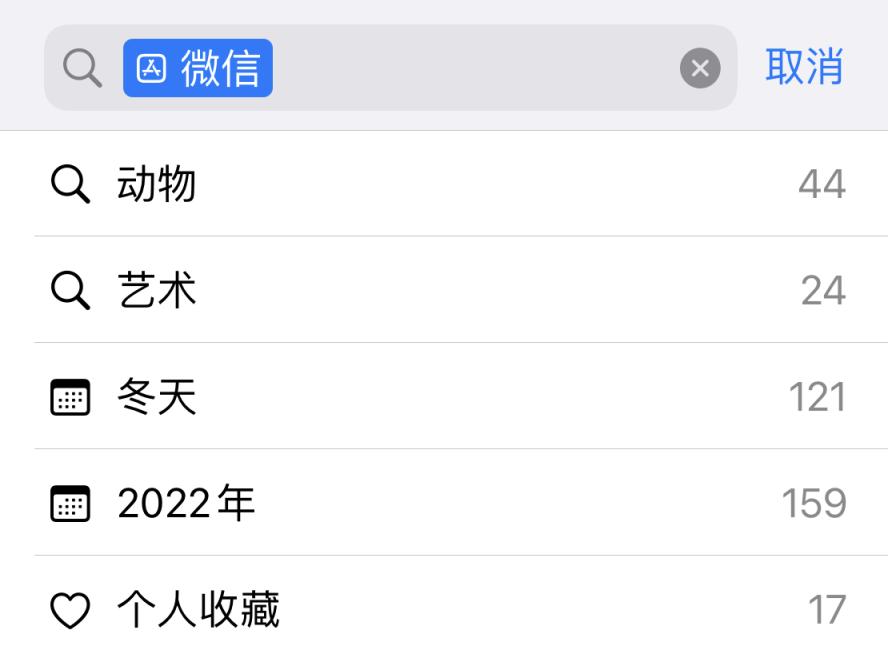This screenshot has height=655, width=888.
Task: Click the gray clear button in the search field
Action: click(700, 66)
